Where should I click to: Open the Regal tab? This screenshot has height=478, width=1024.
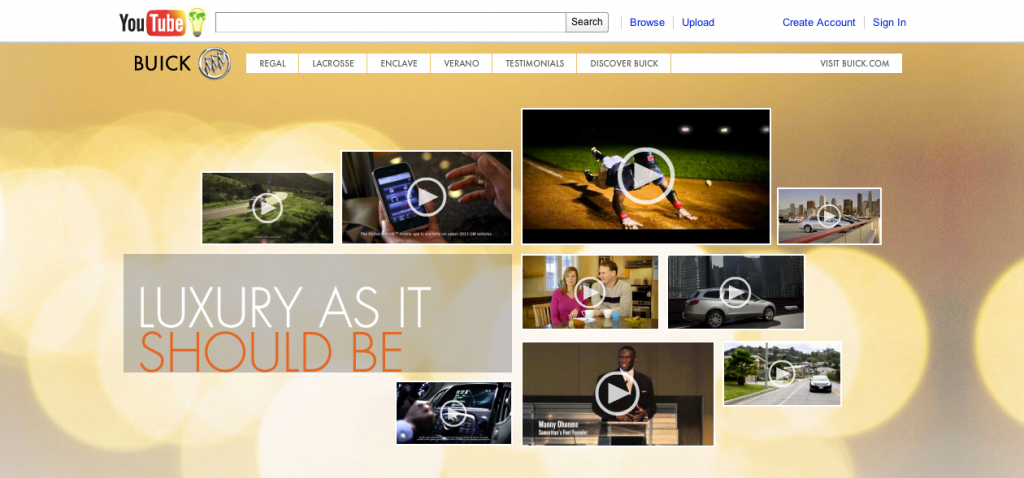click(272, 63)
